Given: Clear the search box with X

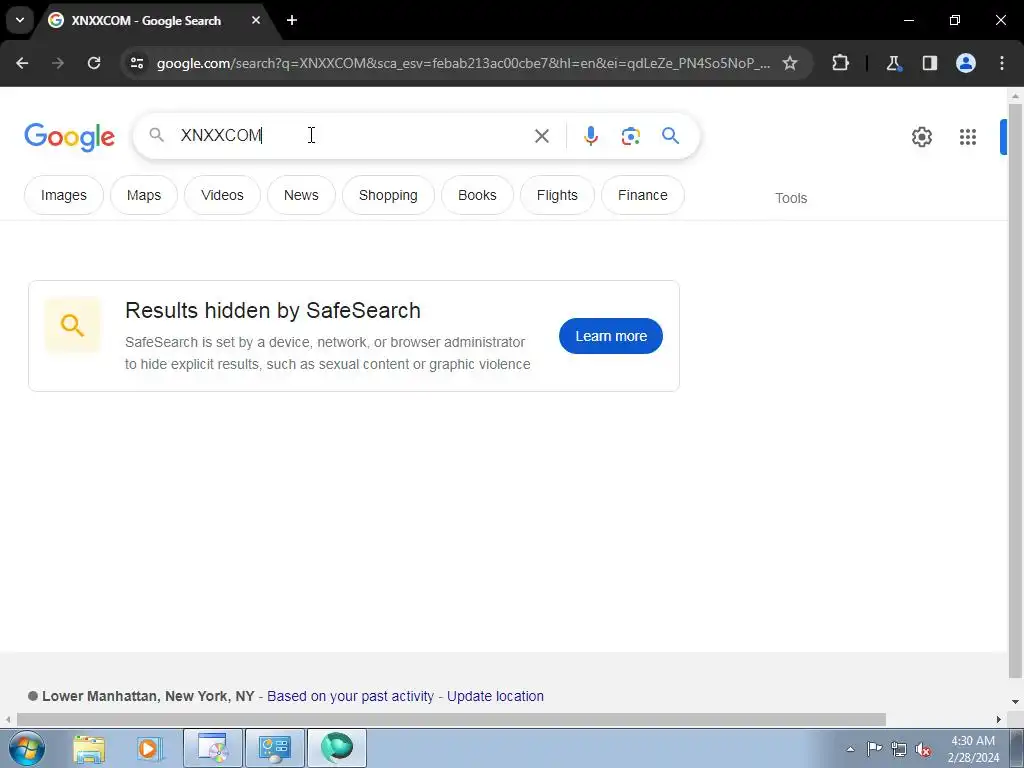Looking at the screenshot, I should [x=541, y=136].
